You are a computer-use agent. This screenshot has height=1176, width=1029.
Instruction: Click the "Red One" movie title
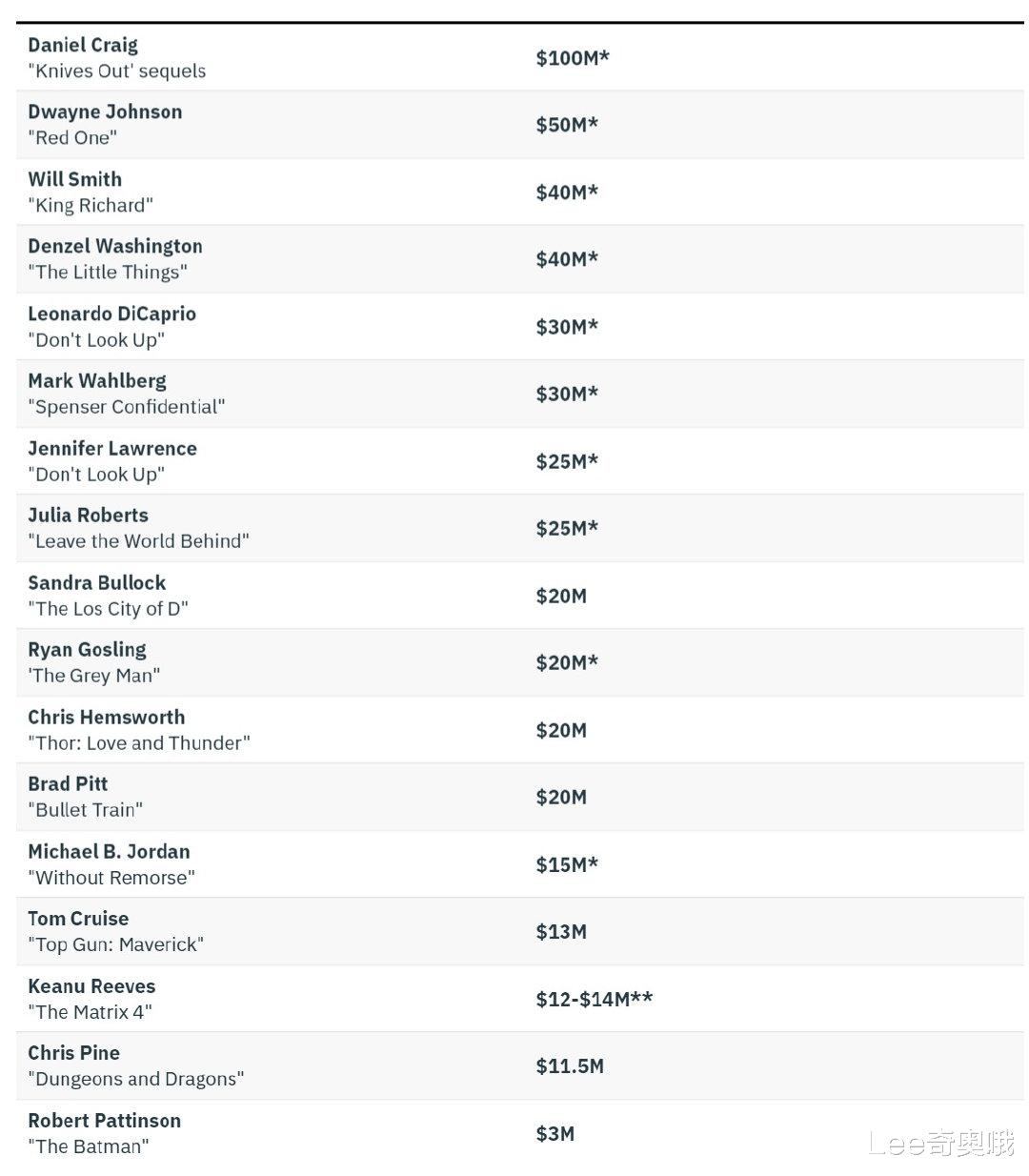pos(72,138)
